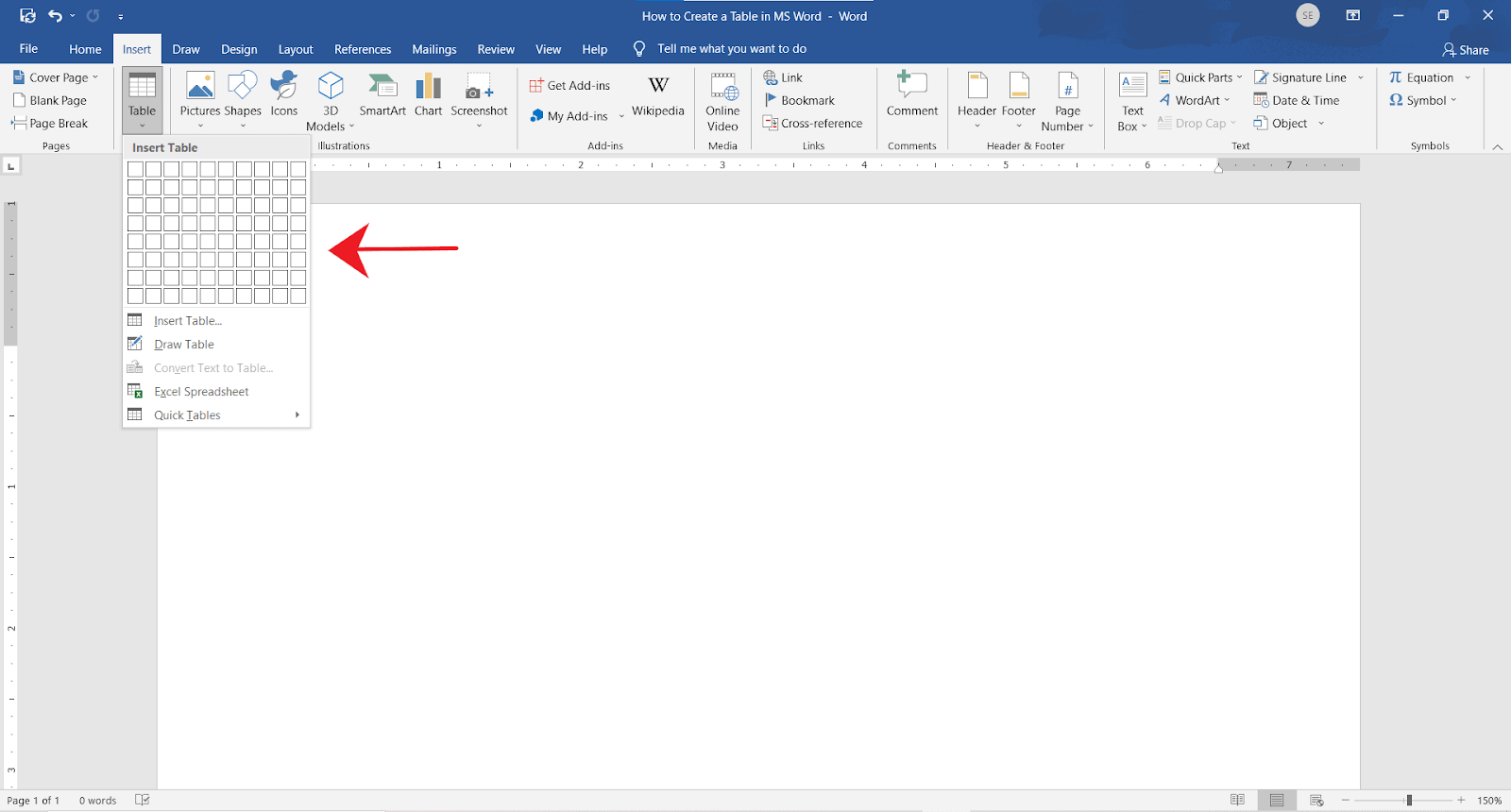This screenshot has width=1511, height=812.
Task: Open the Screenshot tool
Action: coord(479,100)
